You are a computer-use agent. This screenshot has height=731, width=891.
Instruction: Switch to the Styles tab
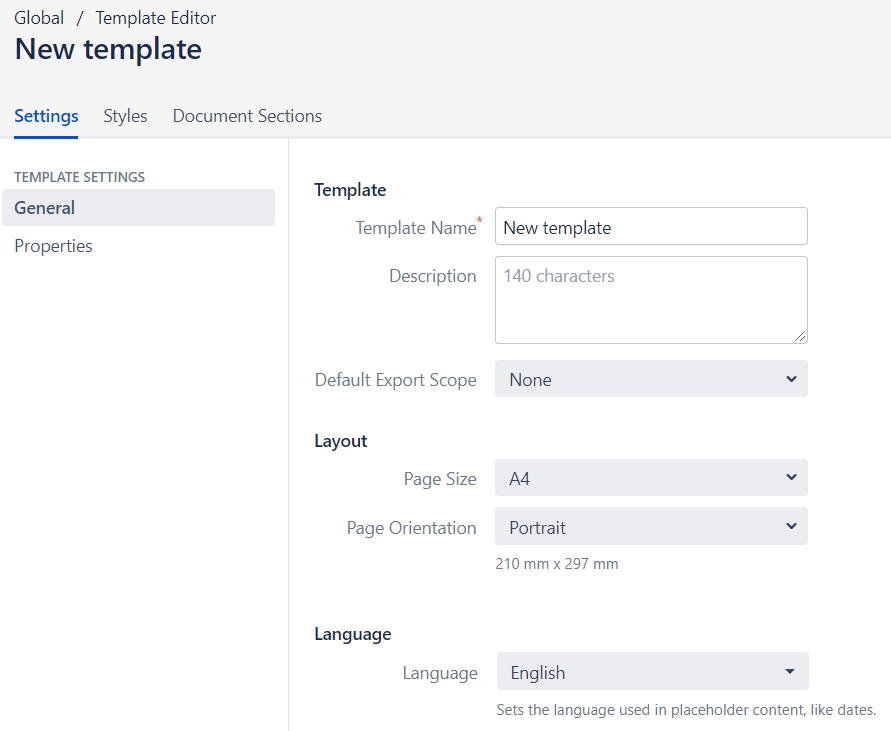[125, 116]
